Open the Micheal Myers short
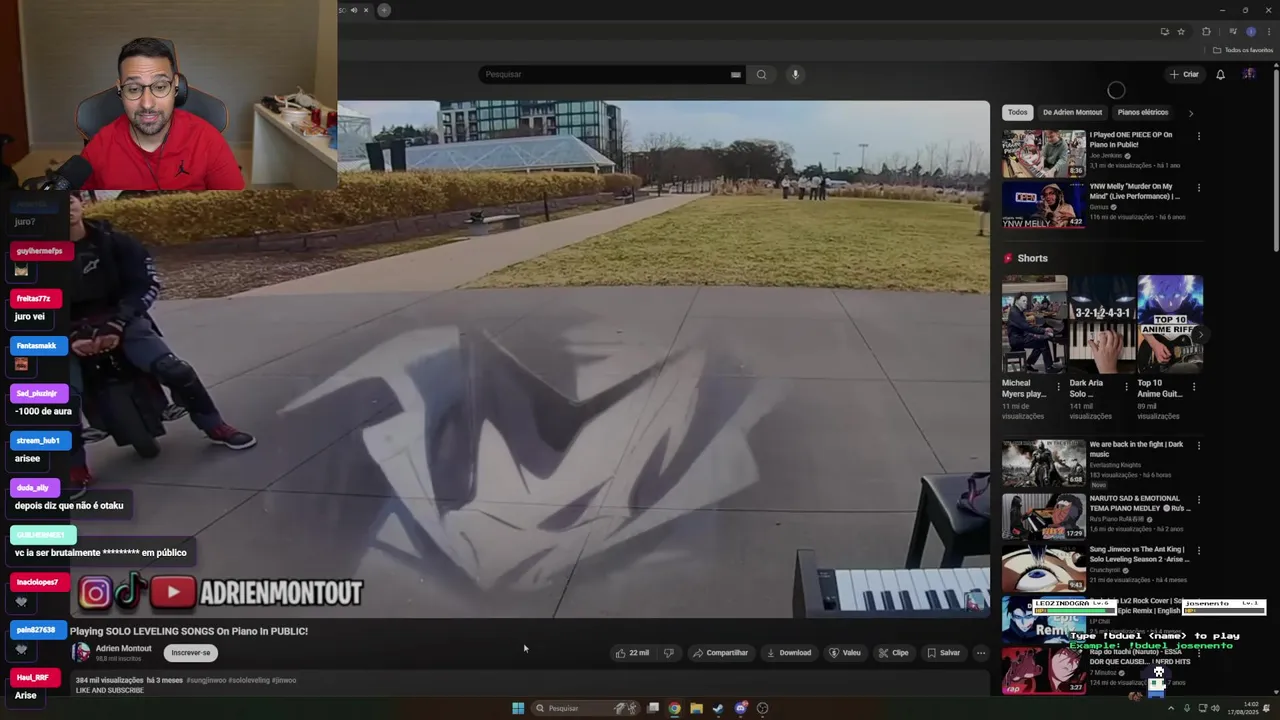Viewport: 1280px width, 720px height. click(x=1034, y=324)
